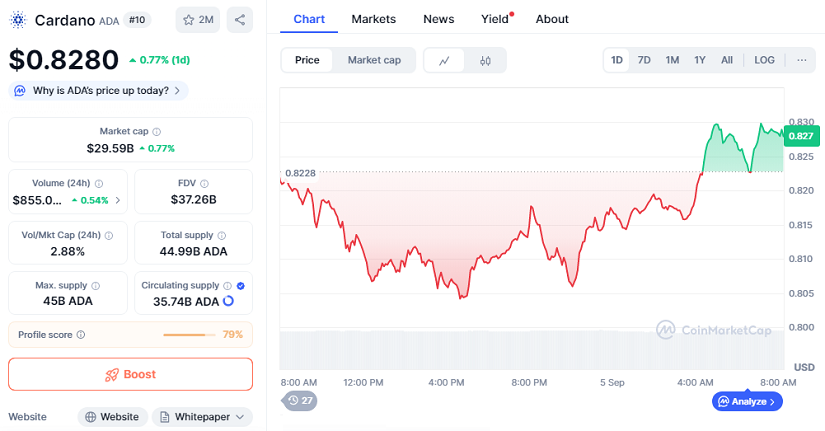The width and height of the screenshot is (825, 431).
Task: Click the circulating supply progress ring
Action: click(x=228, y=301)
